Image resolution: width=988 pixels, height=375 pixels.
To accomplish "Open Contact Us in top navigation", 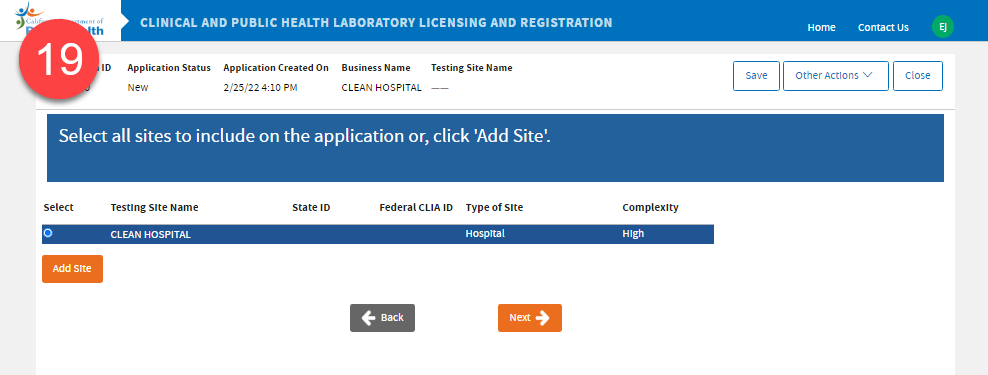I will click(883, 27).
